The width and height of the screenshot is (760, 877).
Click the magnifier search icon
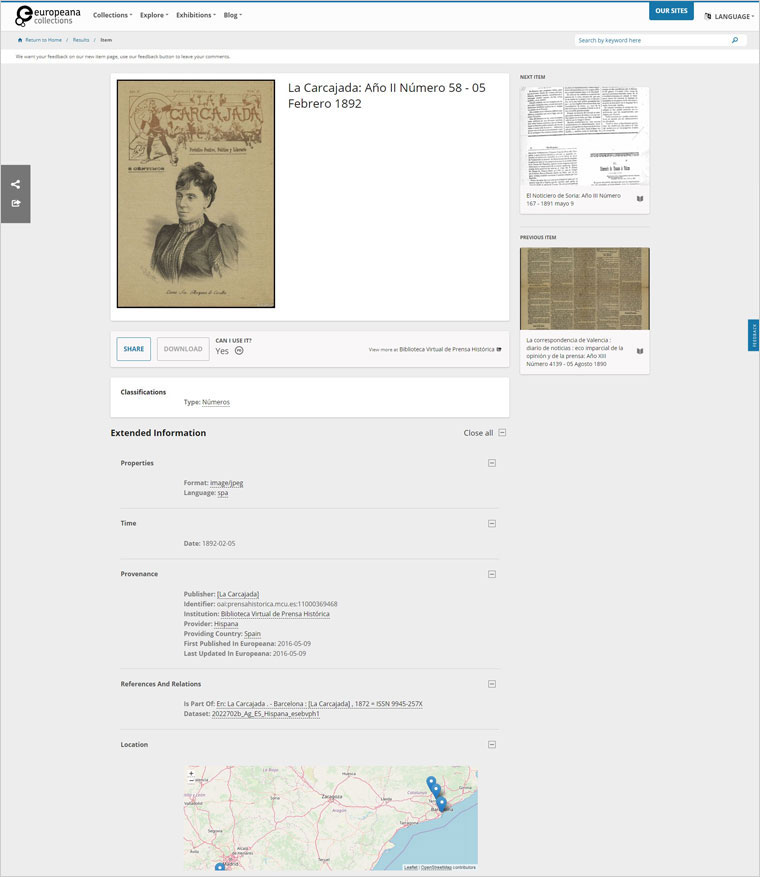tap(735, 40)
